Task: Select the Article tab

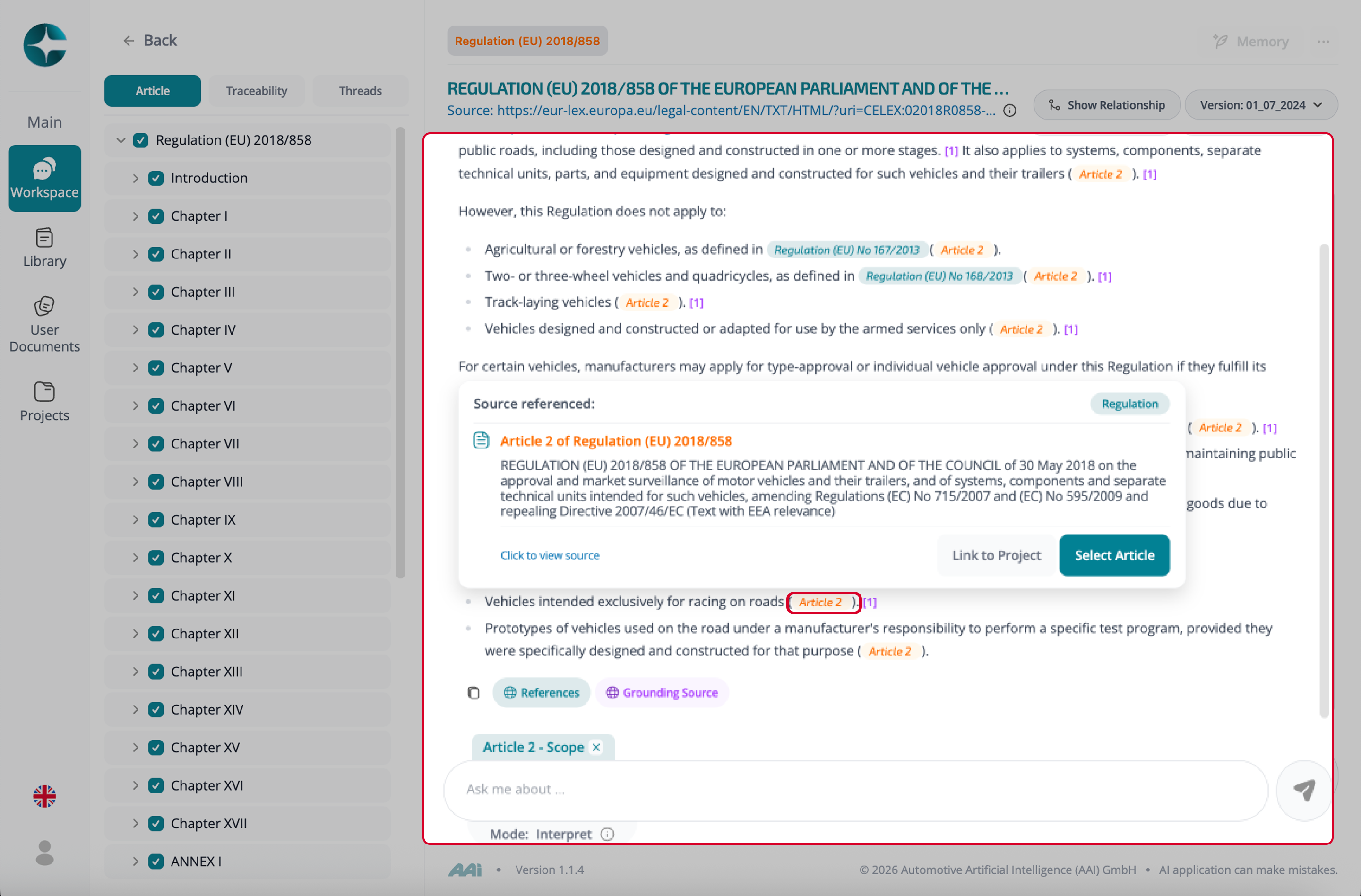Action: [x=152, y=91]
